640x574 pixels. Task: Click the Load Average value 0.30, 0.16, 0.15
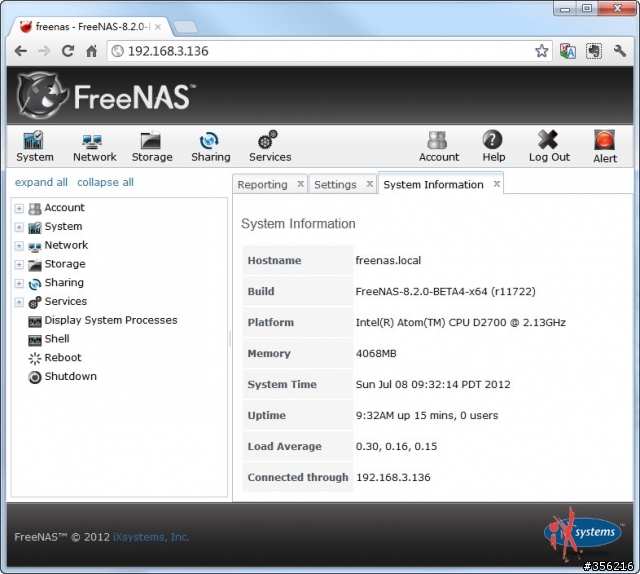pos(396,447)
